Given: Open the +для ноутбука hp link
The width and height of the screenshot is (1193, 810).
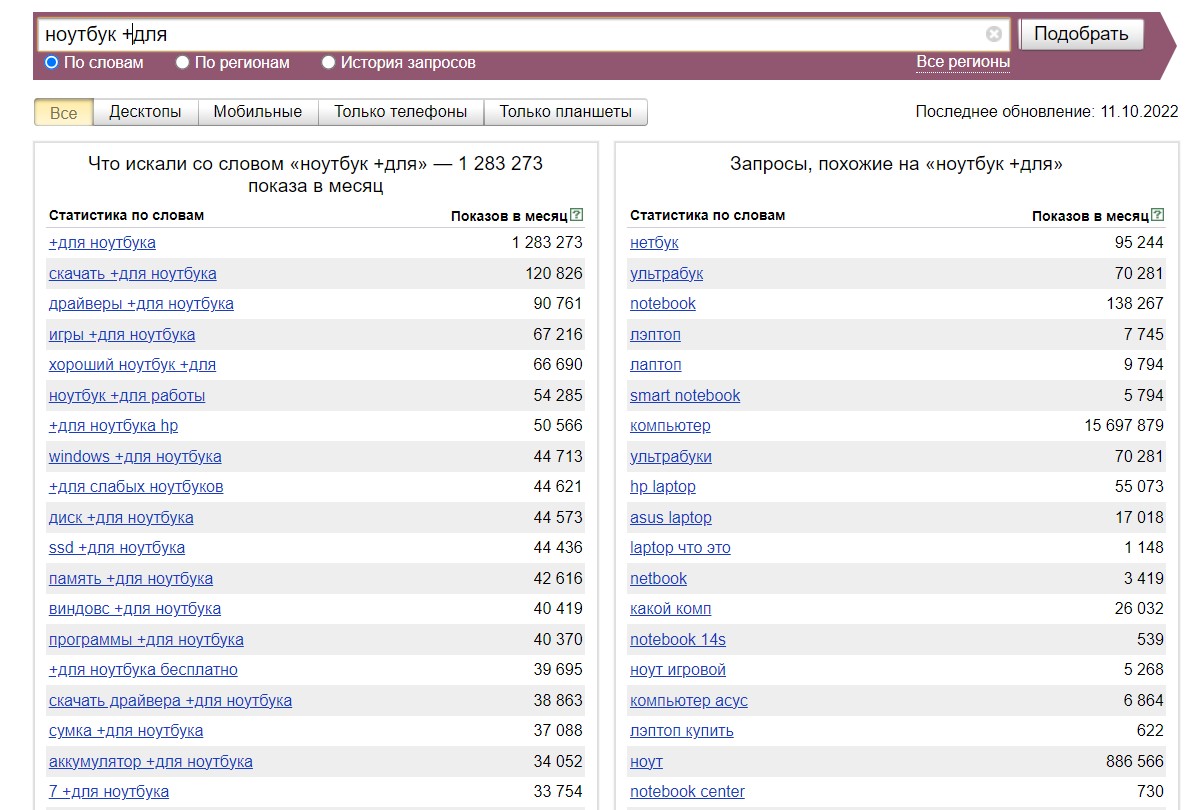Looking at the screenshot, I should (113, 426).
